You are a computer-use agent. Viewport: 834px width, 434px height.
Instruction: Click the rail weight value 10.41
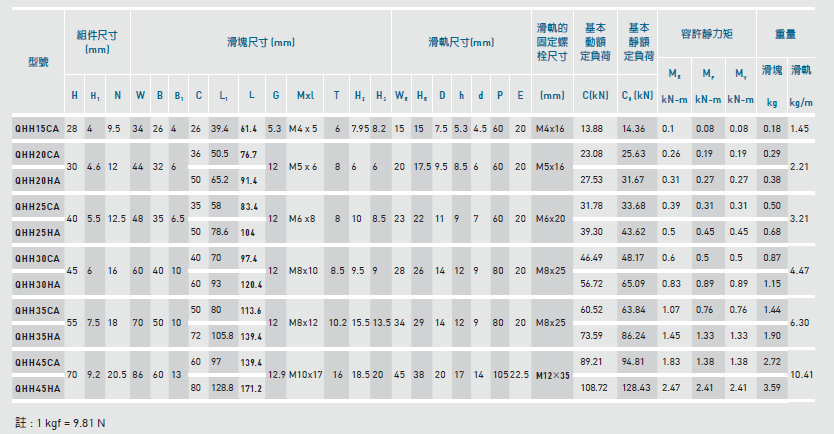(801, 374)
